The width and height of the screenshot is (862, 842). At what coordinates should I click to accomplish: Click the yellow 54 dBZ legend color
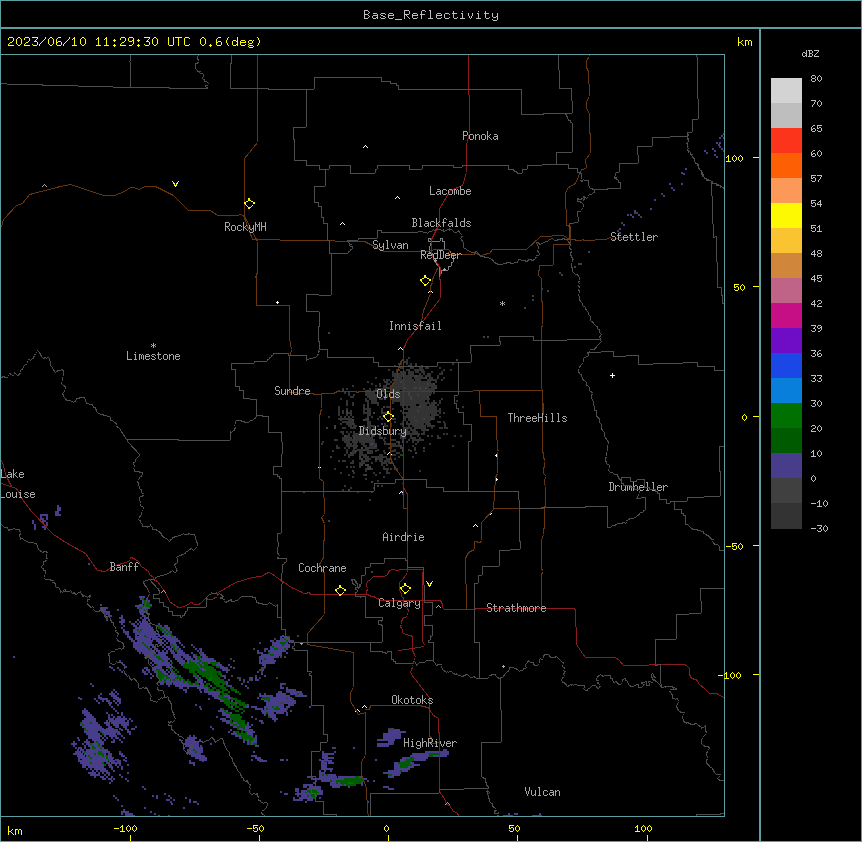tap(786, 215)
